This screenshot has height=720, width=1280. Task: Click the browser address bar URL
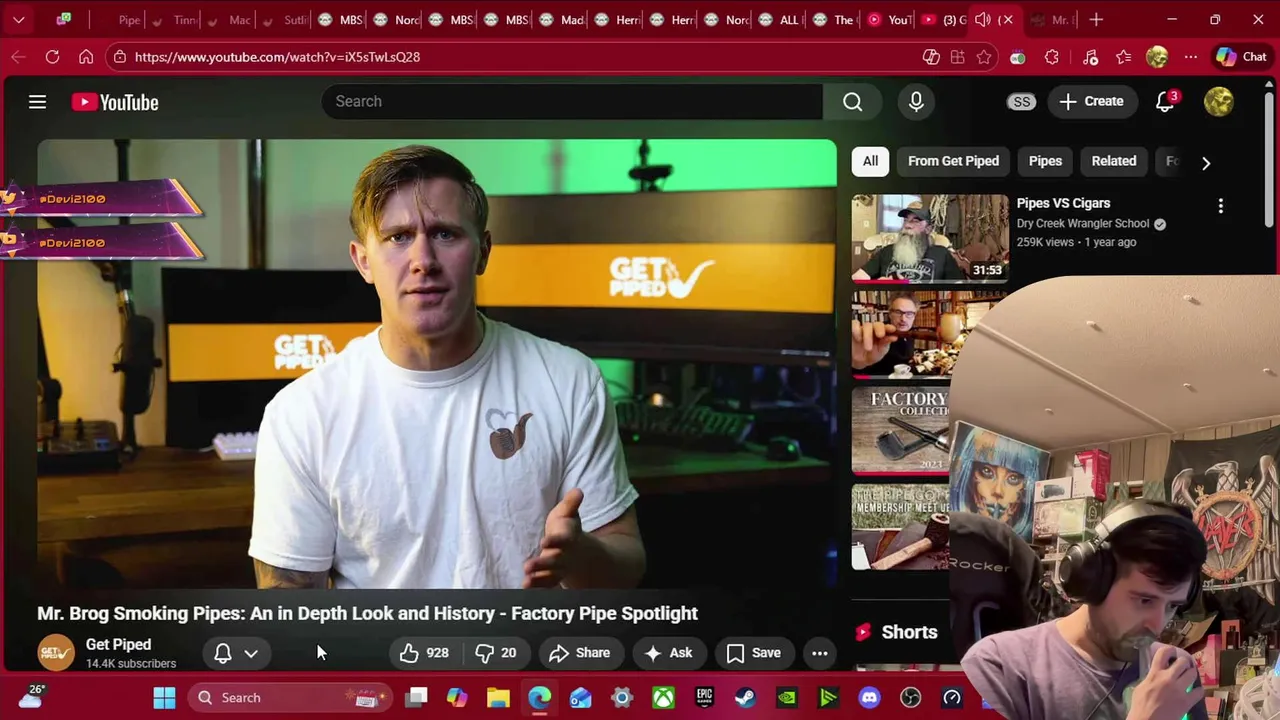click(x=277, y=57)
